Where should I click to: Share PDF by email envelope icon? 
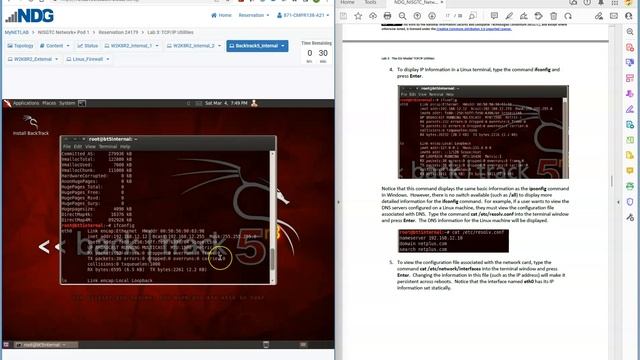[x=613, y=16]
